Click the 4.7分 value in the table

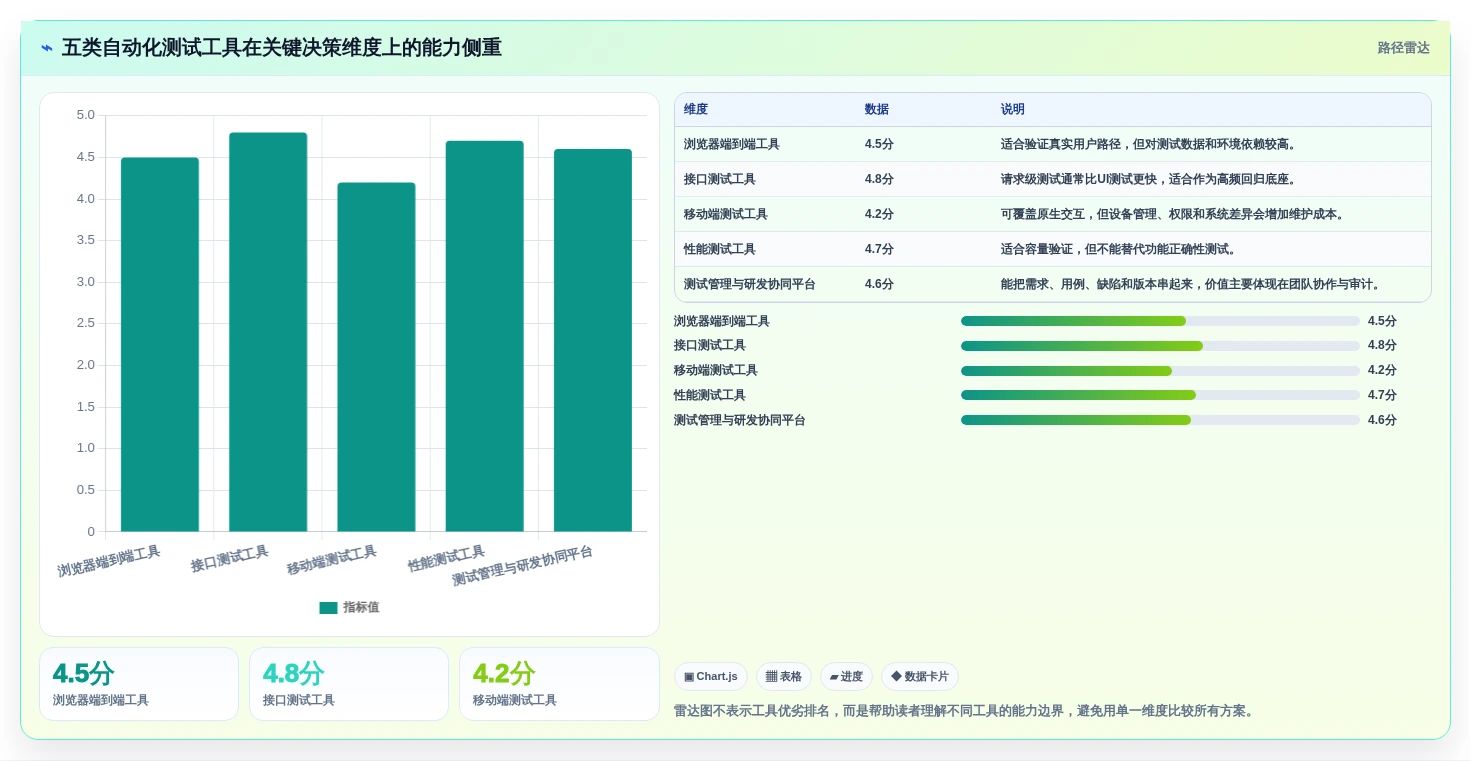click(x=879, y=249)
